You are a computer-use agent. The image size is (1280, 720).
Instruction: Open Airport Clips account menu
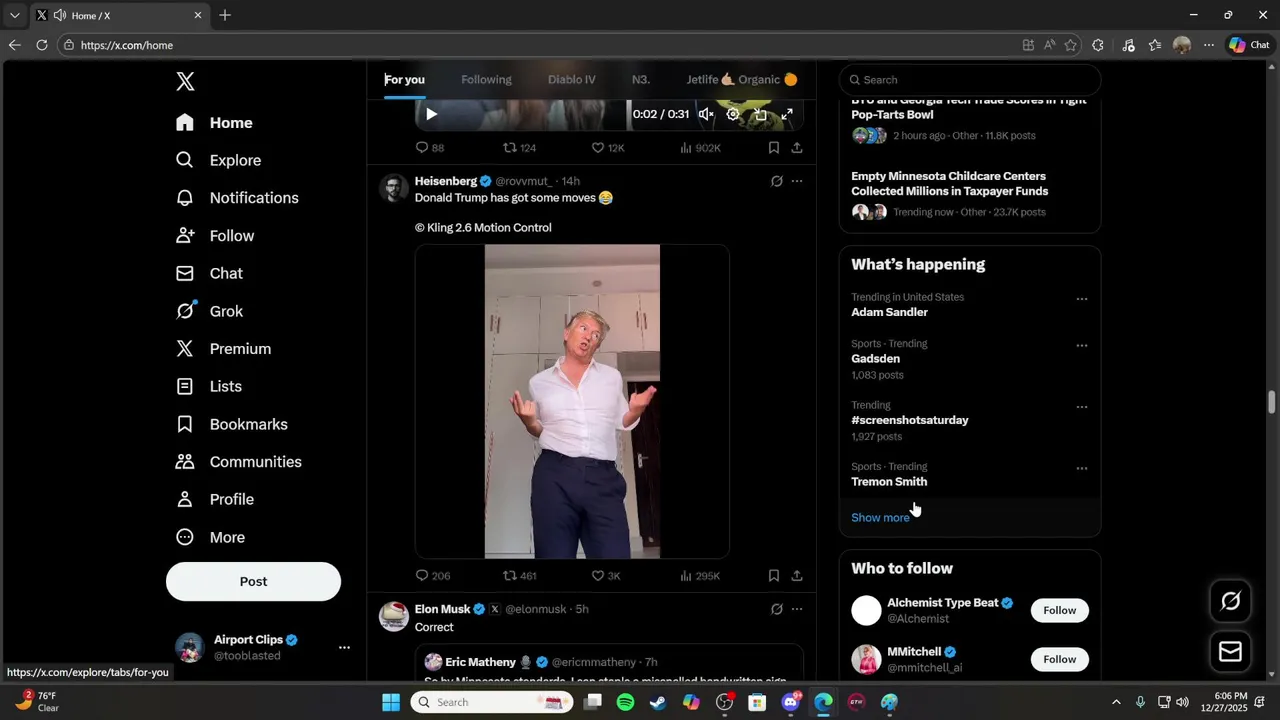(264, 648)
